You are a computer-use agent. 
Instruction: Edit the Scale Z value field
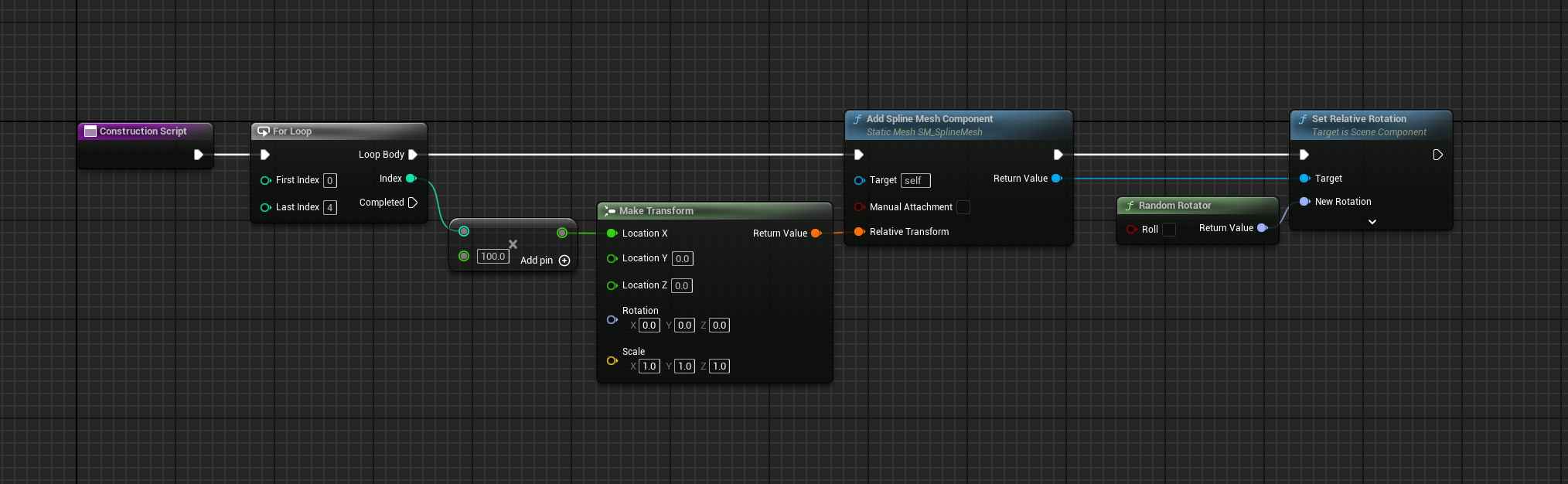[720, 366]
